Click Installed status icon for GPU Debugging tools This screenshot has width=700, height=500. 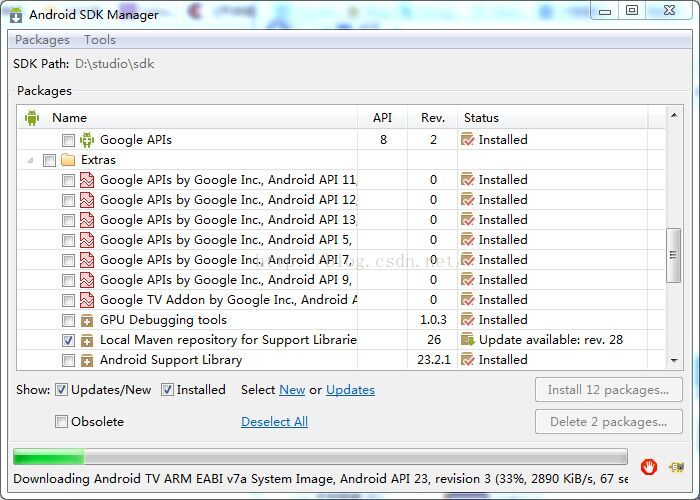(467, 320)
